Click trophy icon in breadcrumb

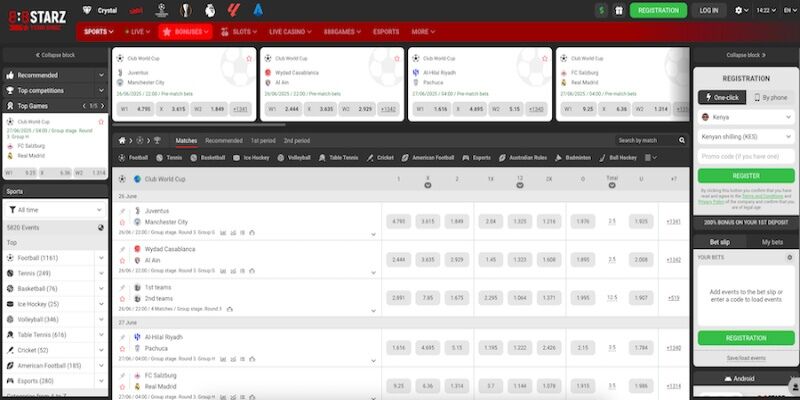(x=157, y=140)
